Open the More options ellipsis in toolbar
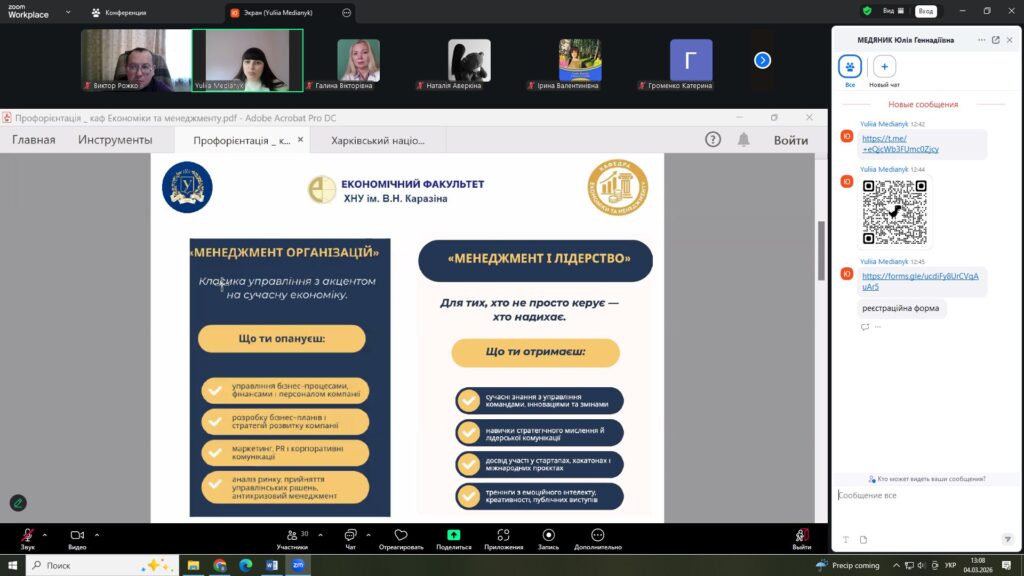Screen dimensions: 1024x576 point(597,535)
